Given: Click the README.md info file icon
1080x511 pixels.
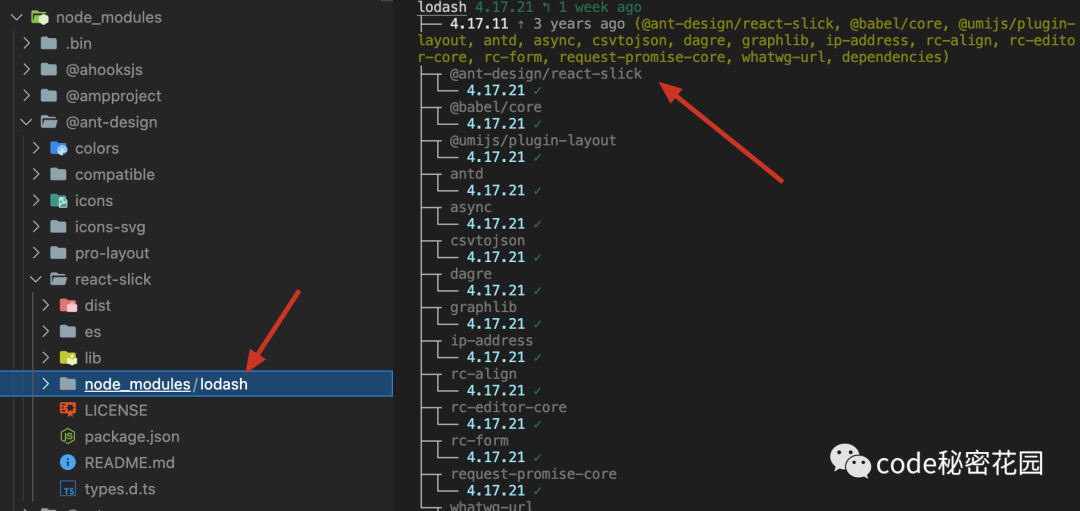Looking at the screenshot, I should coord(68,462).
